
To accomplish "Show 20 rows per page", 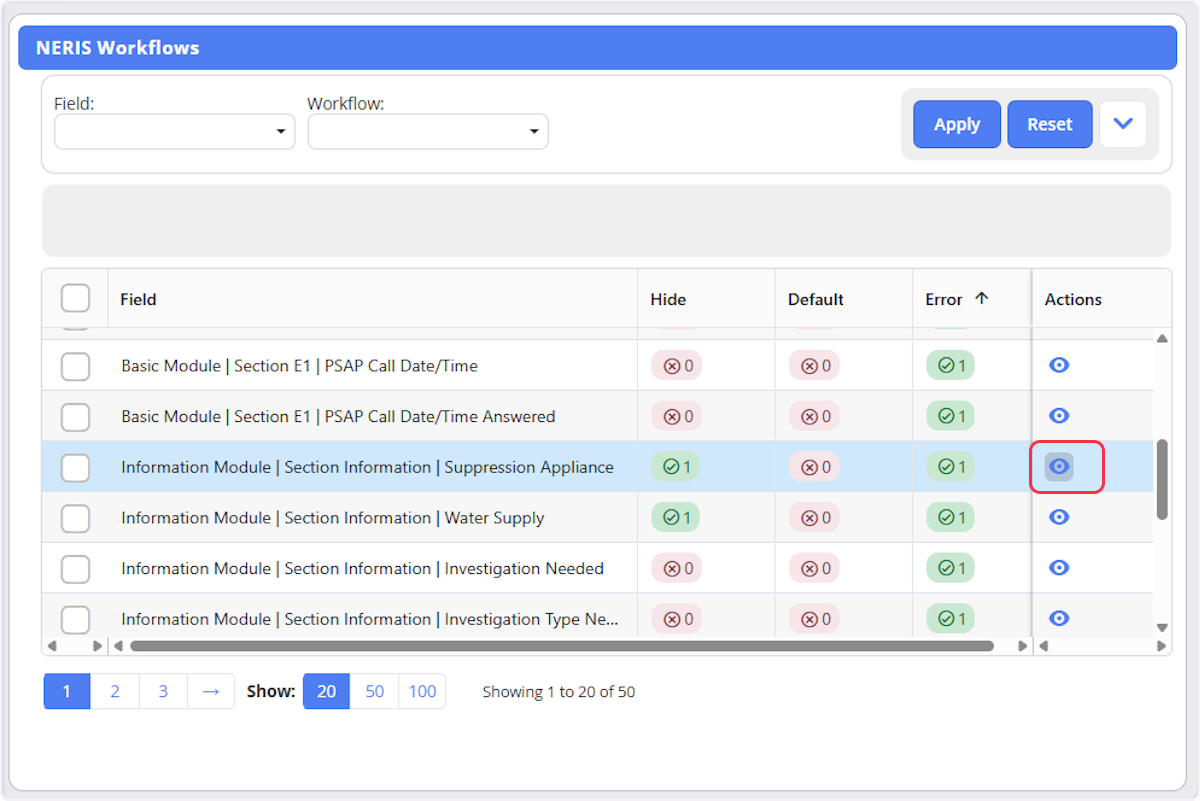I will (326, 691).
